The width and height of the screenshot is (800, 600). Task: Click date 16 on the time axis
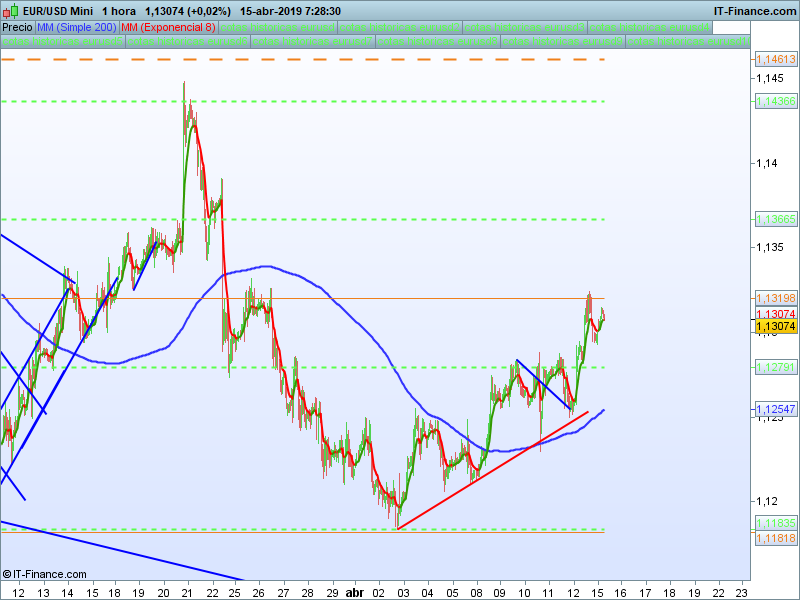pyautogui.click(x=620, y=593)
